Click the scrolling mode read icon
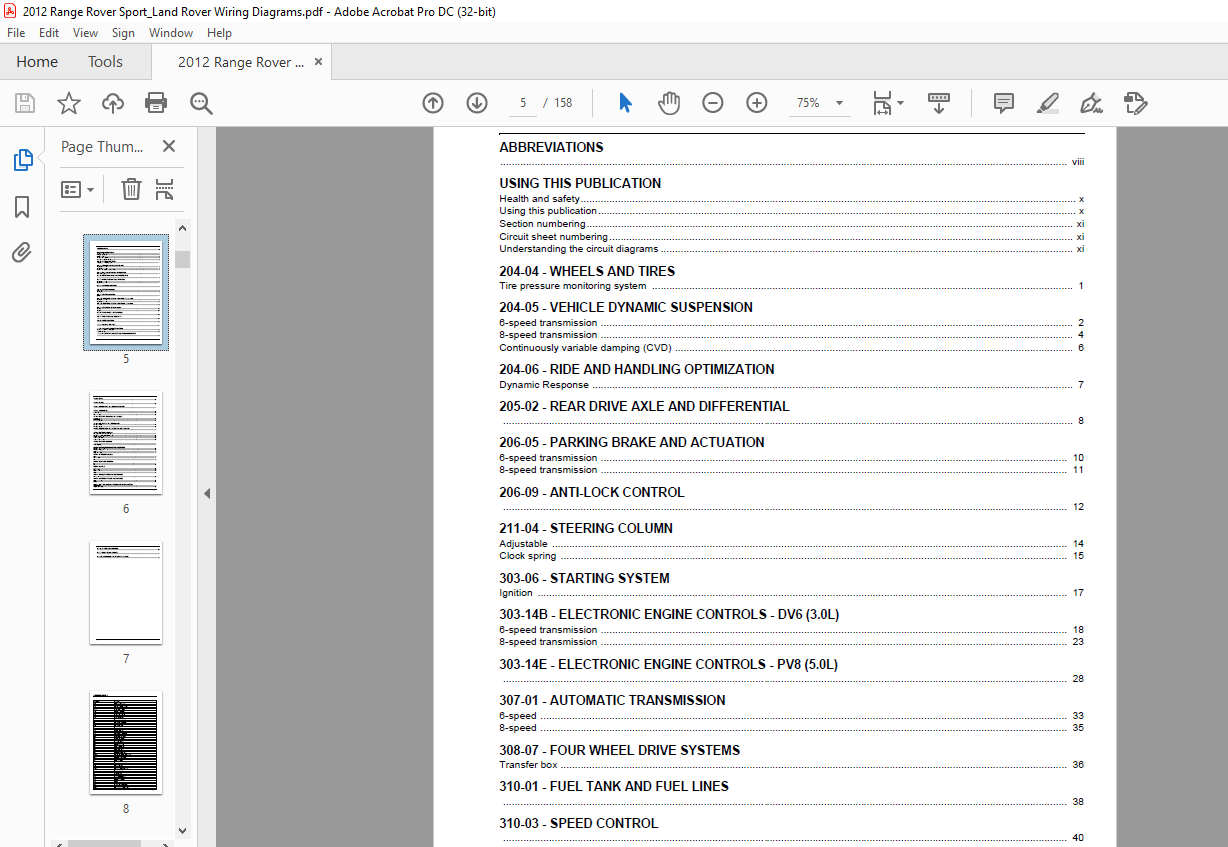 point(939,103)
